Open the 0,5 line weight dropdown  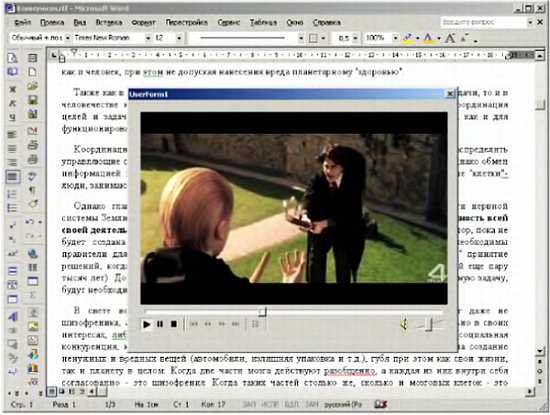[355, 38]
